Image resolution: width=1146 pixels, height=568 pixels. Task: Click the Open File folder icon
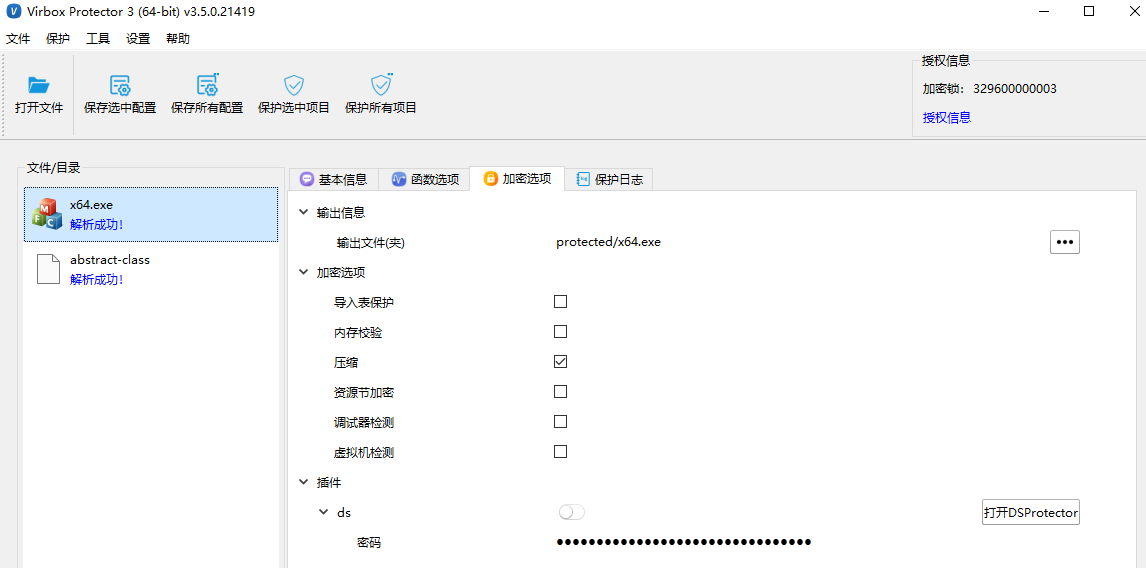pyautogui.click(x=39, y=86)
